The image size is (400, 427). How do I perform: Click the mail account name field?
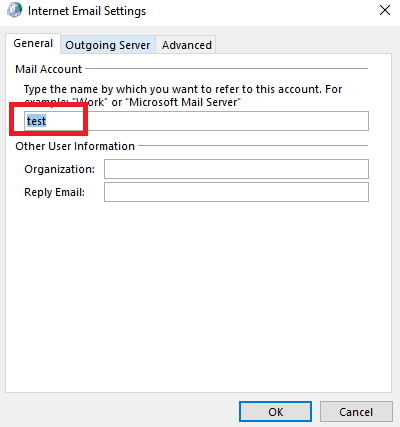196,121
